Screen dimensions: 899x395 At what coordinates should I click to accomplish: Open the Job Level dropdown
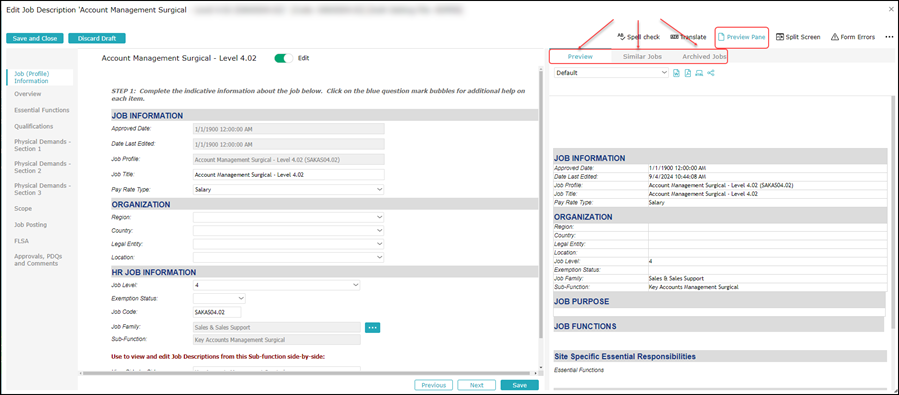click(x=277, y=285)
